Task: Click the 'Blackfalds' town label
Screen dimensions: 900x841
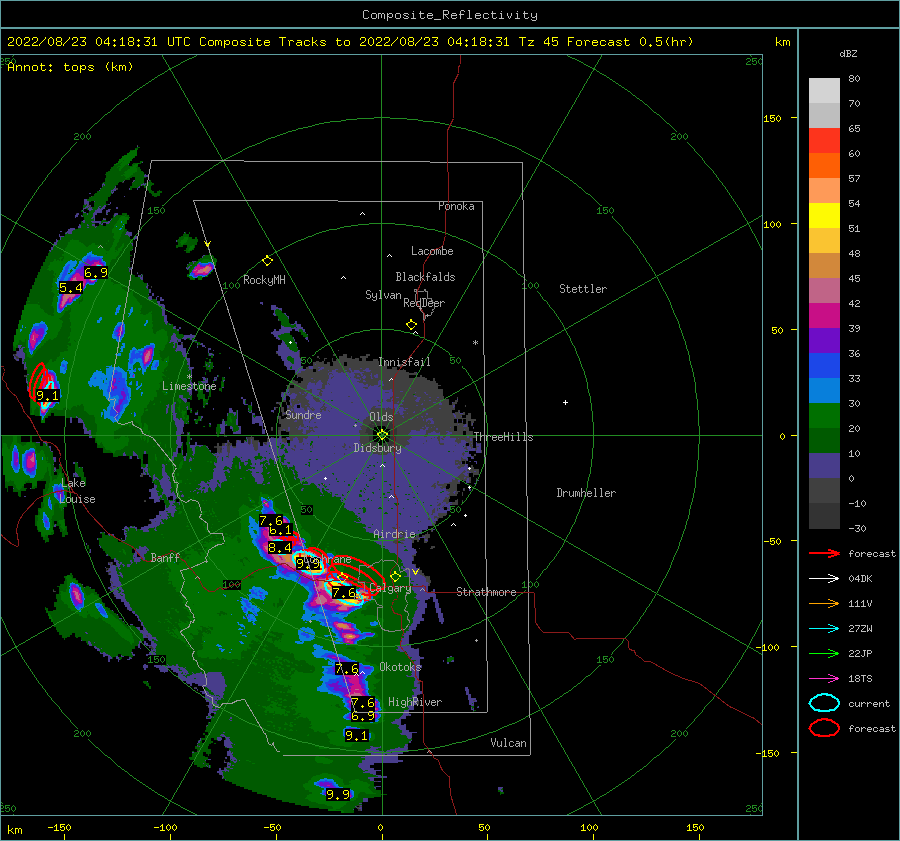Action: [x=425, y=277]
